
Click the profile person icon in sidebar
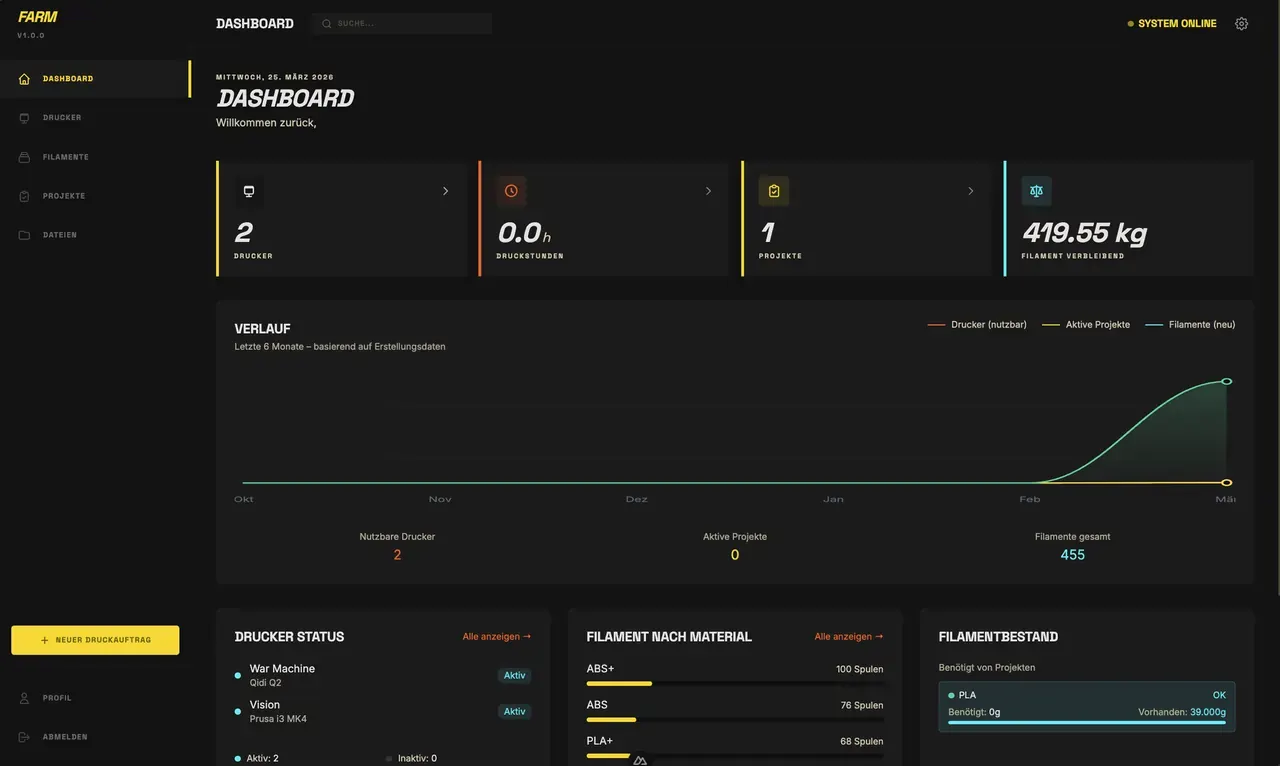coord(24,698)
